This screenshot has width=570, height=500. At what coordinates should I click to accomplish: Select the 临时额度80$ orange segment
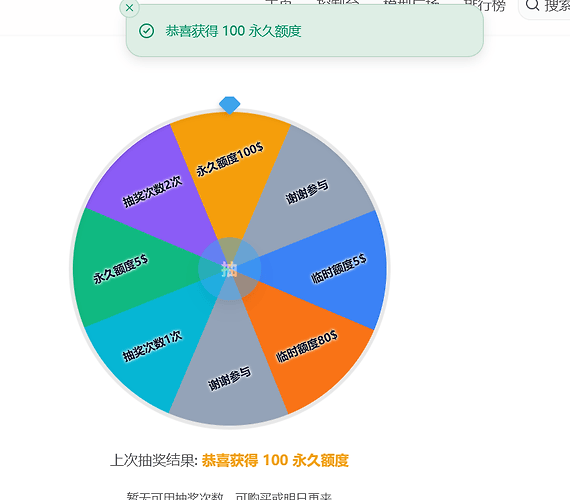307,346
